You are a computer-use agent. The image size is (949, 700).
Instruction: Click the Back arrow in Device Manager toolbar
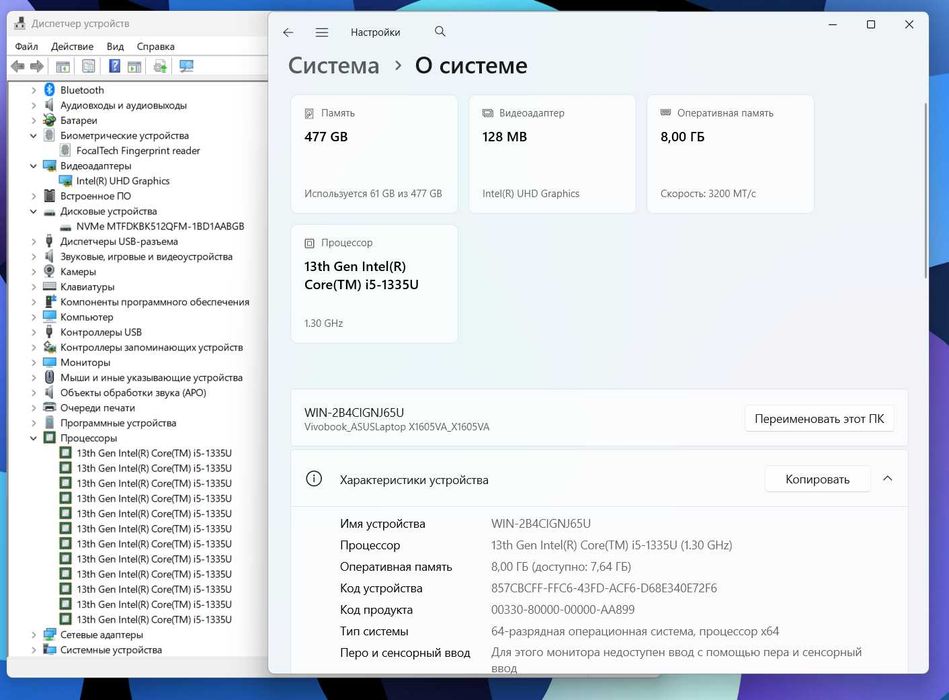pyautogui.click(x=18, y=66)
